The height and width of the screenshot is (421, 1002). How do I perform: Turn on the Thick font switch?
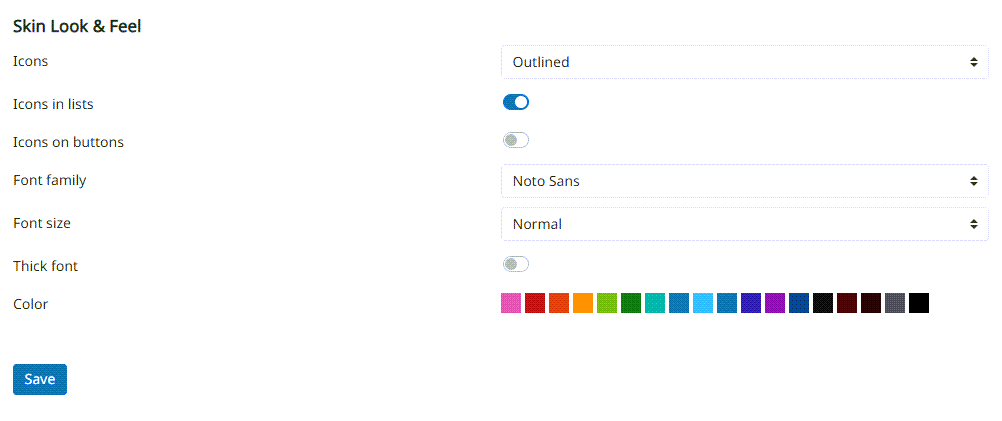tap(515, 264)
